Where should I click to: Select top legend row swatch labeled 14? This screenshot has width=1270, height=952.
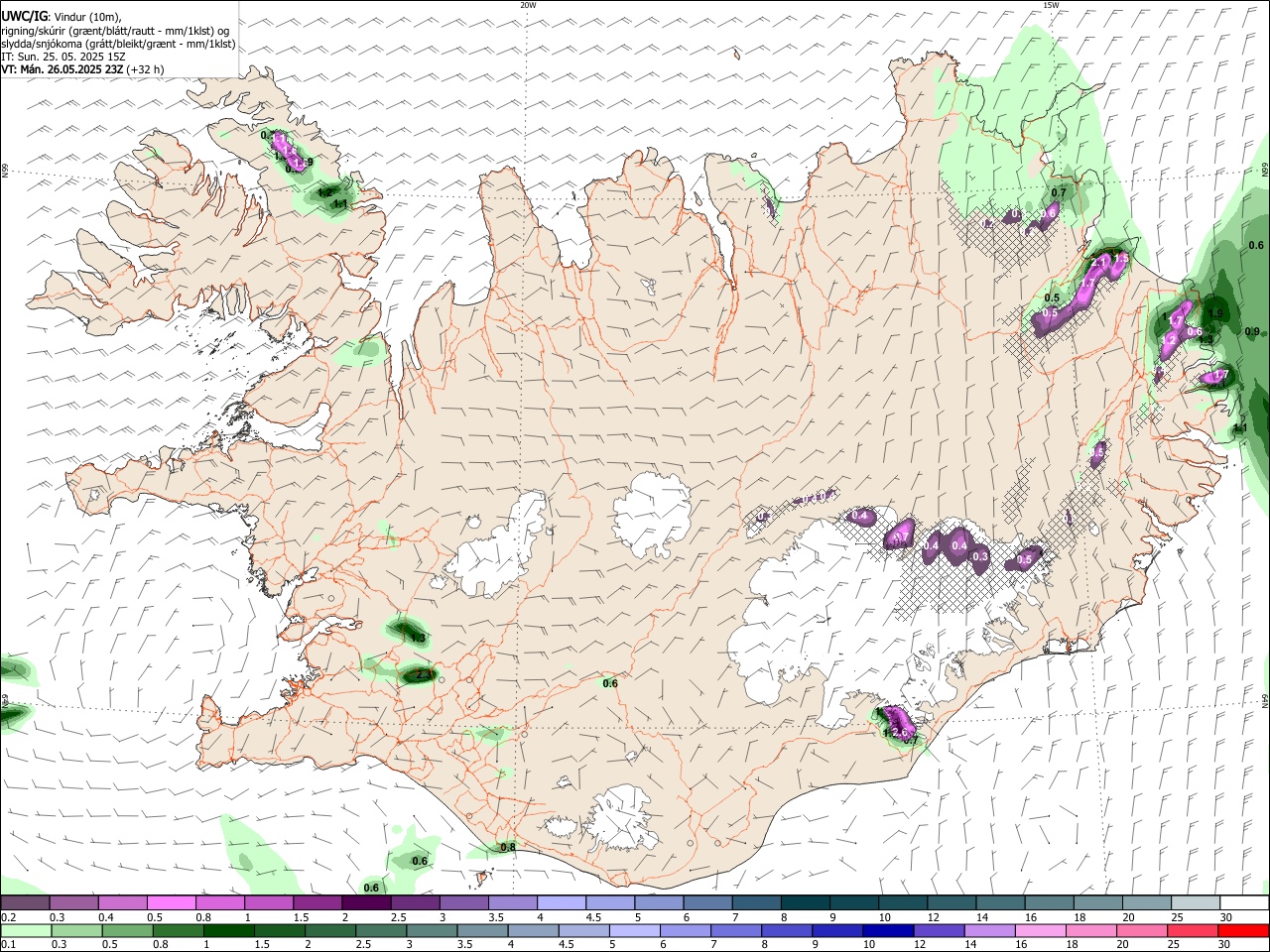[x=1000, y=902]
